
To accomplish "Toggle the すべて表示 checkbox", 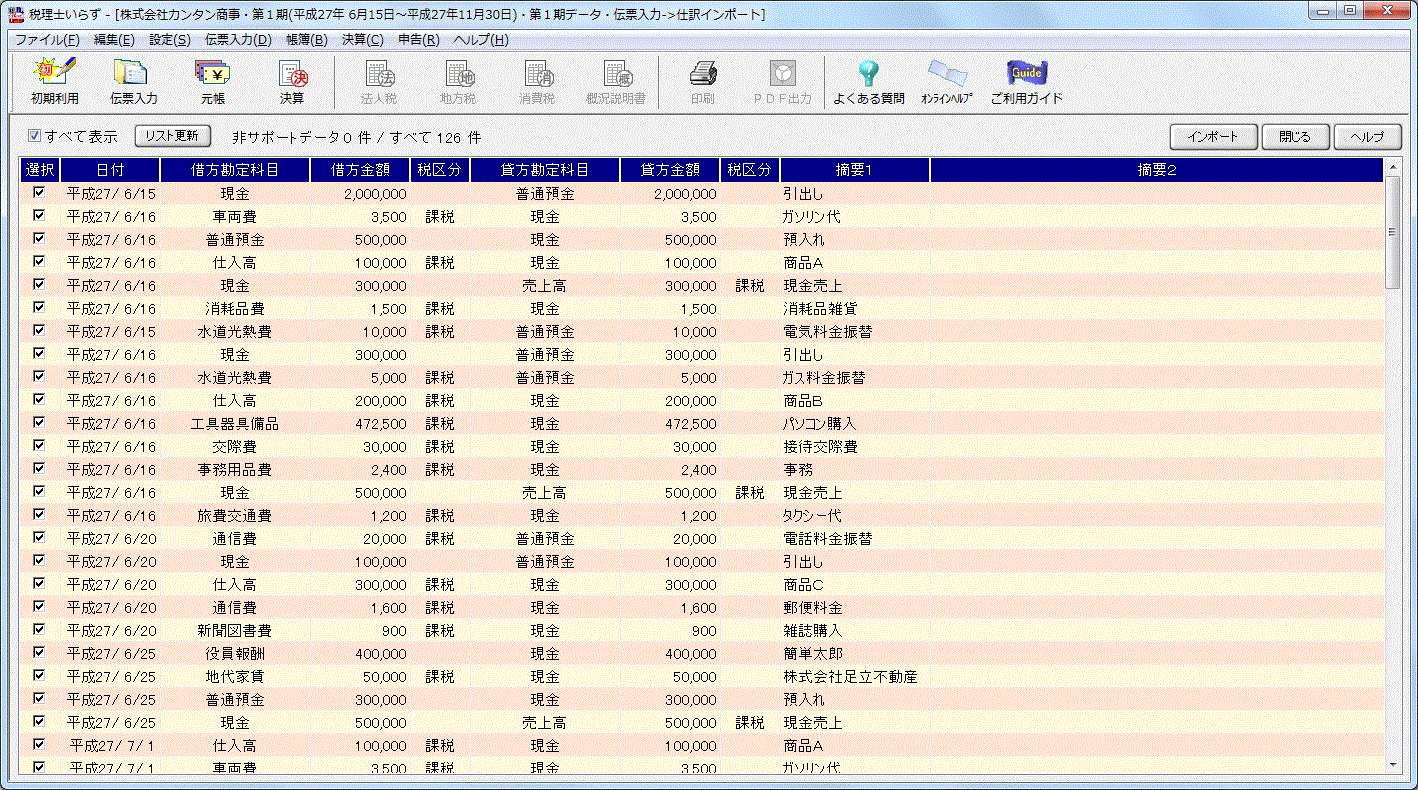I will [x=35, y=136].
